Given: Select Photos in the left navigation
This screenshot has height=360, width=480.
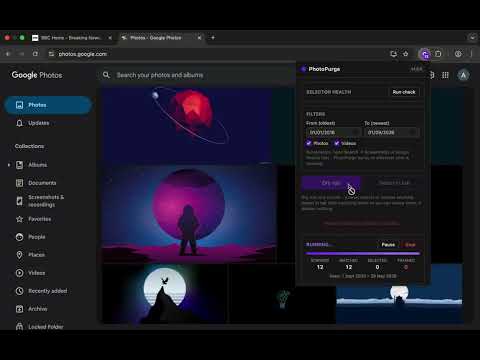Looking at the screenshot, I should (48, 105).
